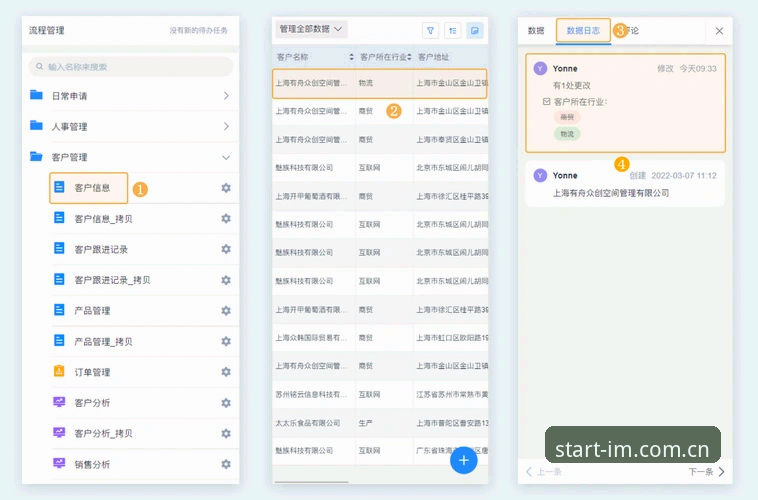The height and width of the screenshot is (500, 758).
Task: Click the filter funnel icon
Action: click(430, 30)
